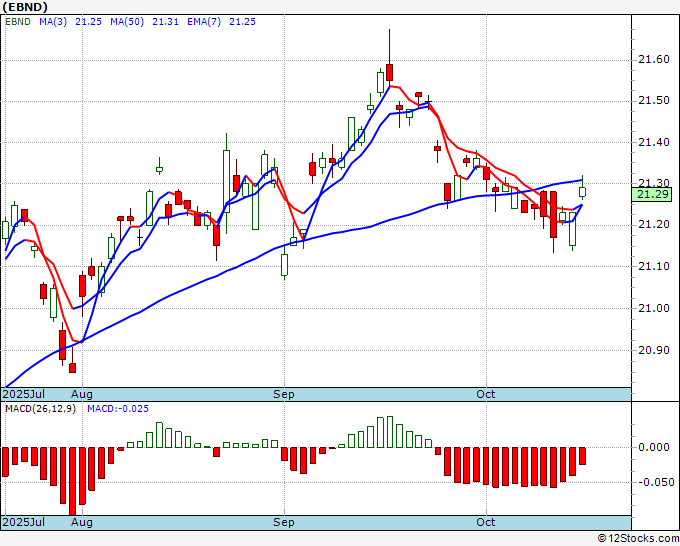Click the tallest green MACD histogram bar
The width and height of the screenshot is (680, 546).
[x=389, y=432]
